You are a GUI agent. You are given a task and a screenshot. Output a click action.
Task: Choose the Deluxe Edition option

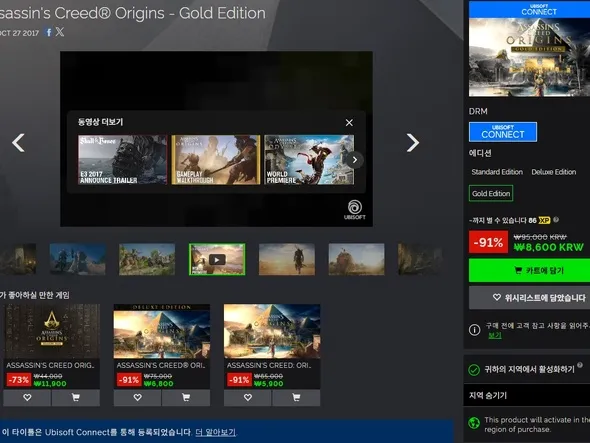(x=554, y=172)
